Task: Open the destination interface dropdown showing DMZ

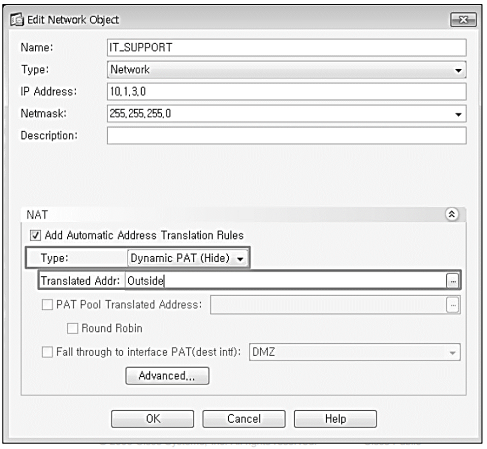Action: tap(355, 352)
